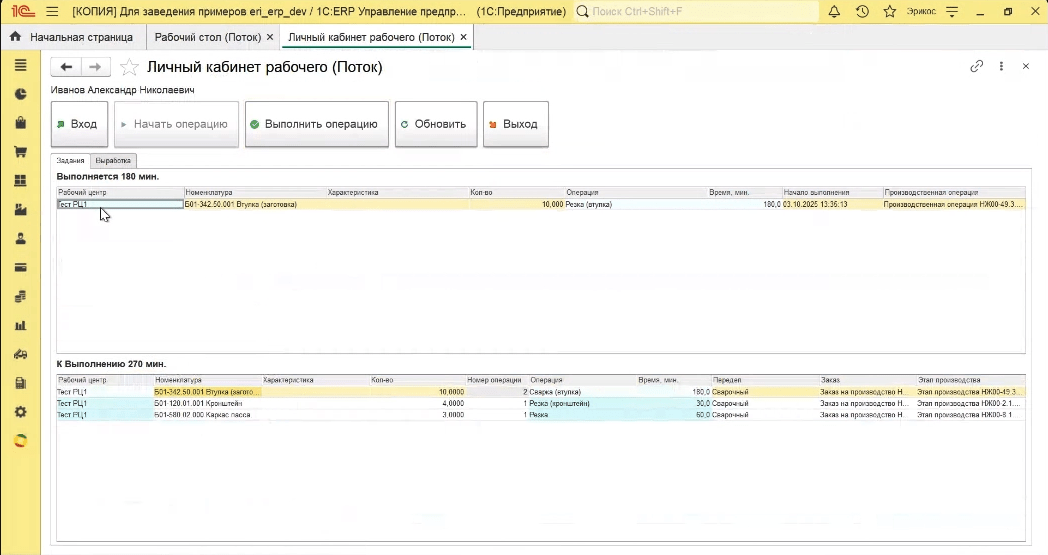Open the three-dot more actions menu
This screenshot has height=555, width=1048.
point(1001,66)
